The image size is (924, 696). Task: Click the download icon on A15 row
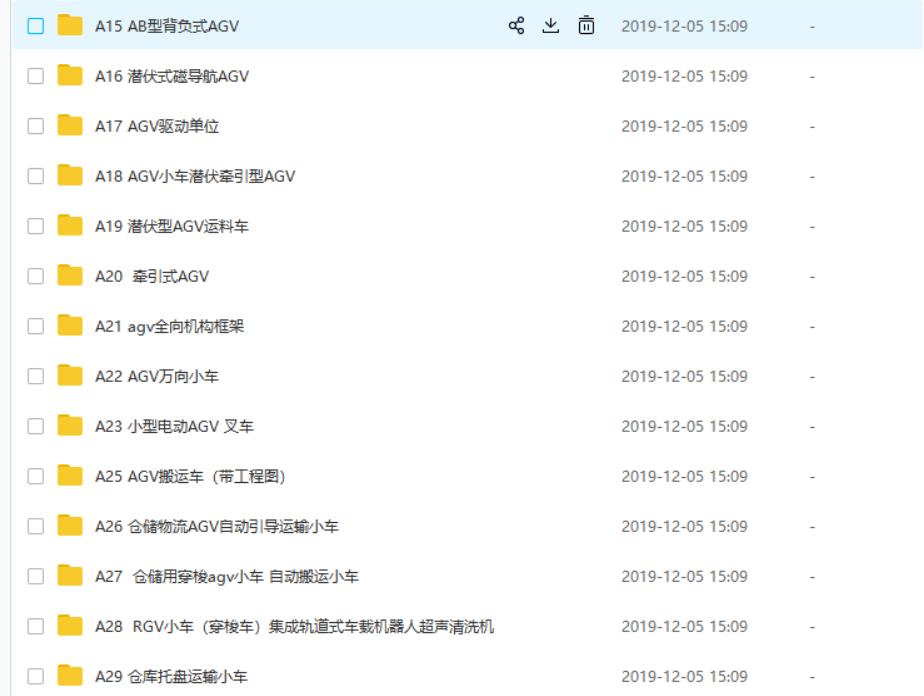pos(550,25)
